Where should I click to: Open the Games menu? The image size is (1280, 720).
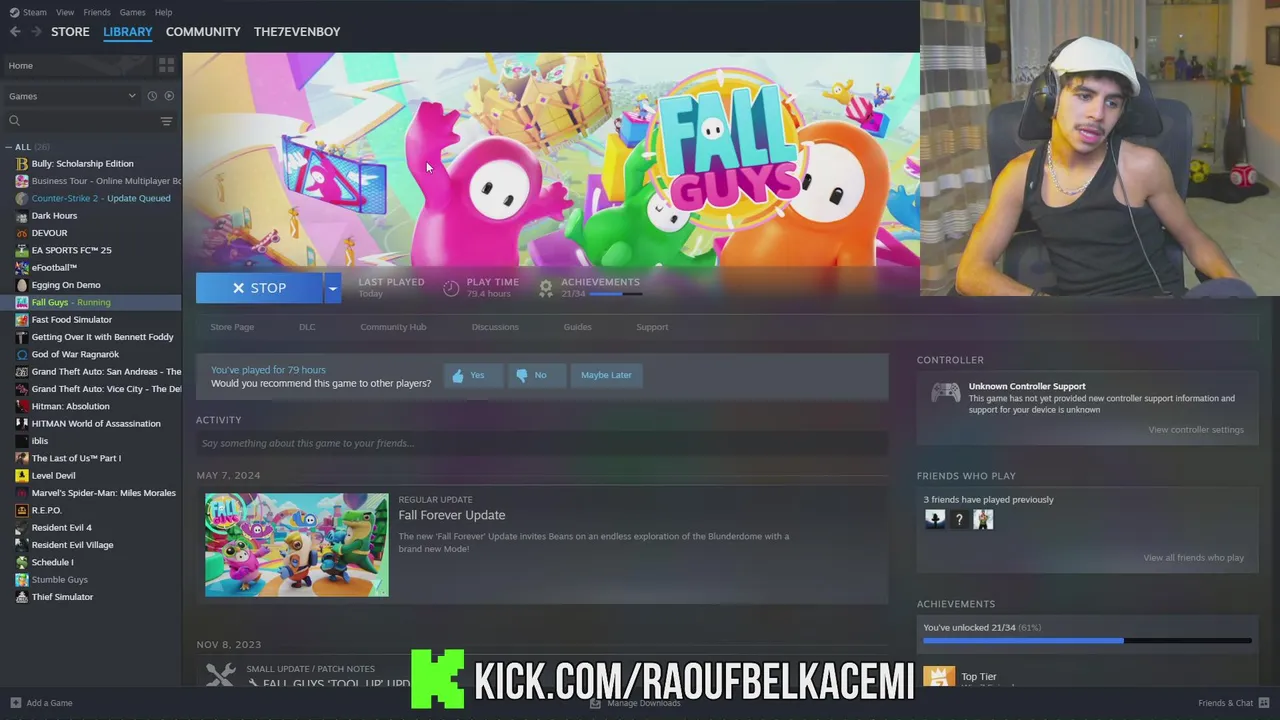(x=132, y=12)
